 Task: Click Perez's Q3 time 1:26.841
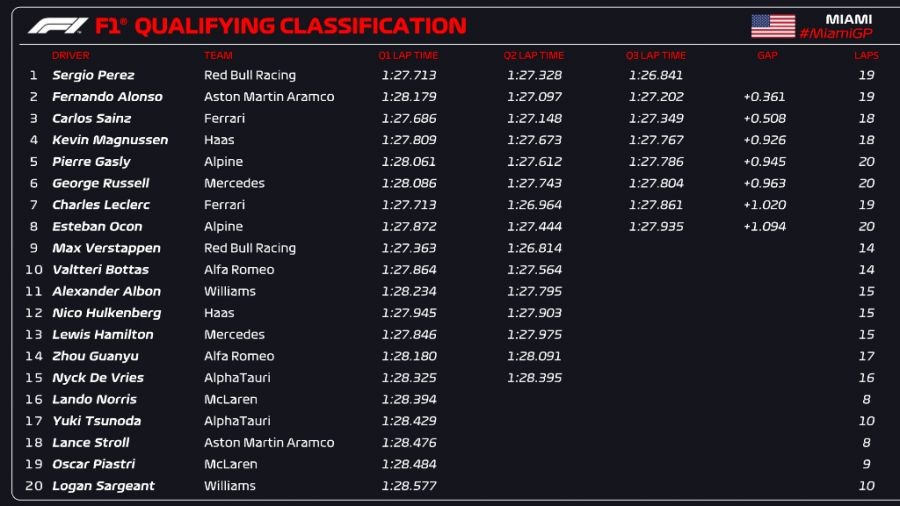pos(656,75)
